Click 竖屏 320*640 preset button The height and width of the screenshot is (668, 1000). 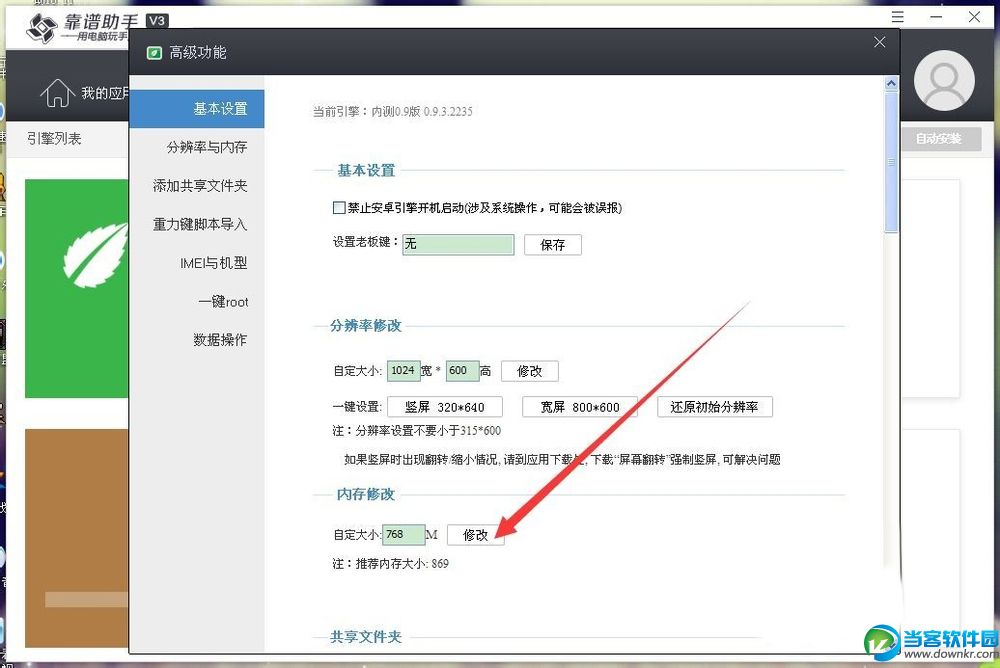pyautogui.click(x=445, y=407)
